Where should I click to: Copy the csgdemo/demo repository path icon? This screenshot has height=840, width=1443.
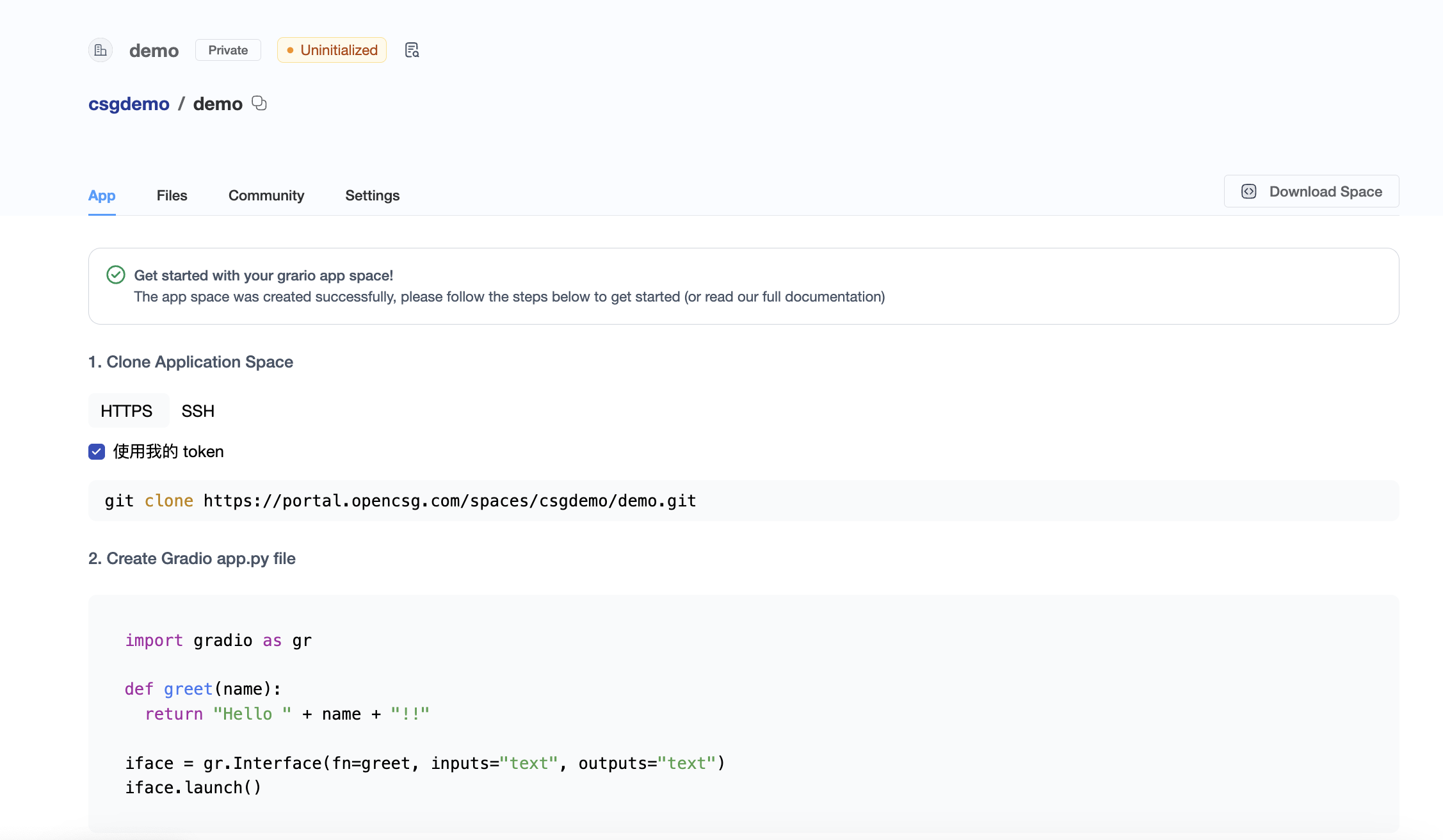[x=259, y=103]
